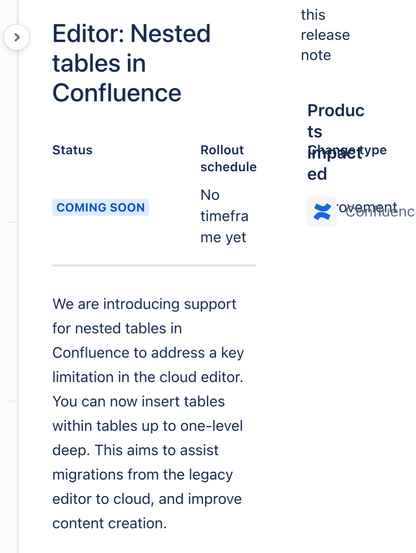The height and width of the screenshot is (553, 416).
Task: Select the heading Editor: Nested tables in Confluence
Action: pyautogui.click(x=131, y=63)
